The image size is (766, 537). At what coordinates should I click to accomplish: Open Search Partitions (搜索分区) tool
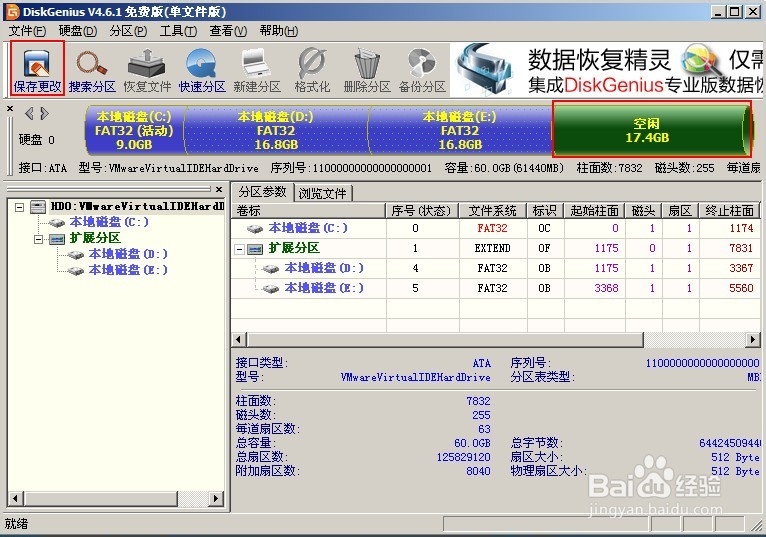point(92,70)
